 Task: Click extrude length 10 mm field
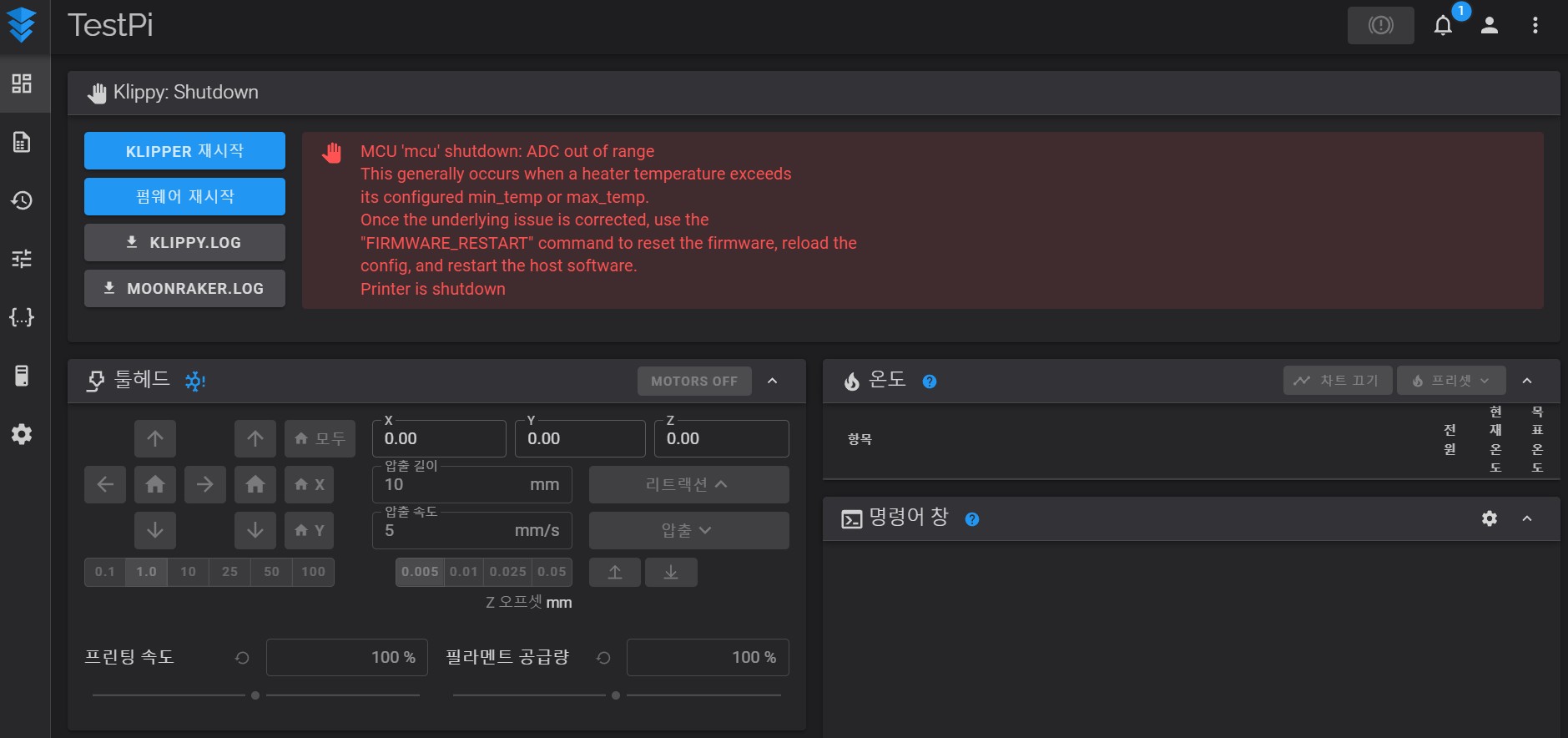(472, 484)
